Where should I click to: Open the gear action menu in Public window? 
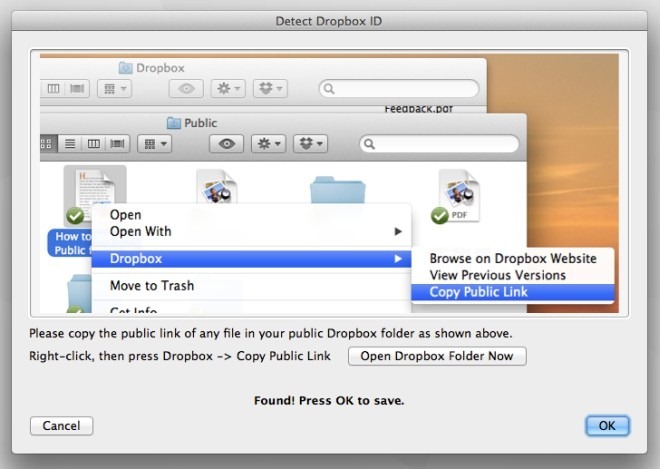tap(269, 144)
